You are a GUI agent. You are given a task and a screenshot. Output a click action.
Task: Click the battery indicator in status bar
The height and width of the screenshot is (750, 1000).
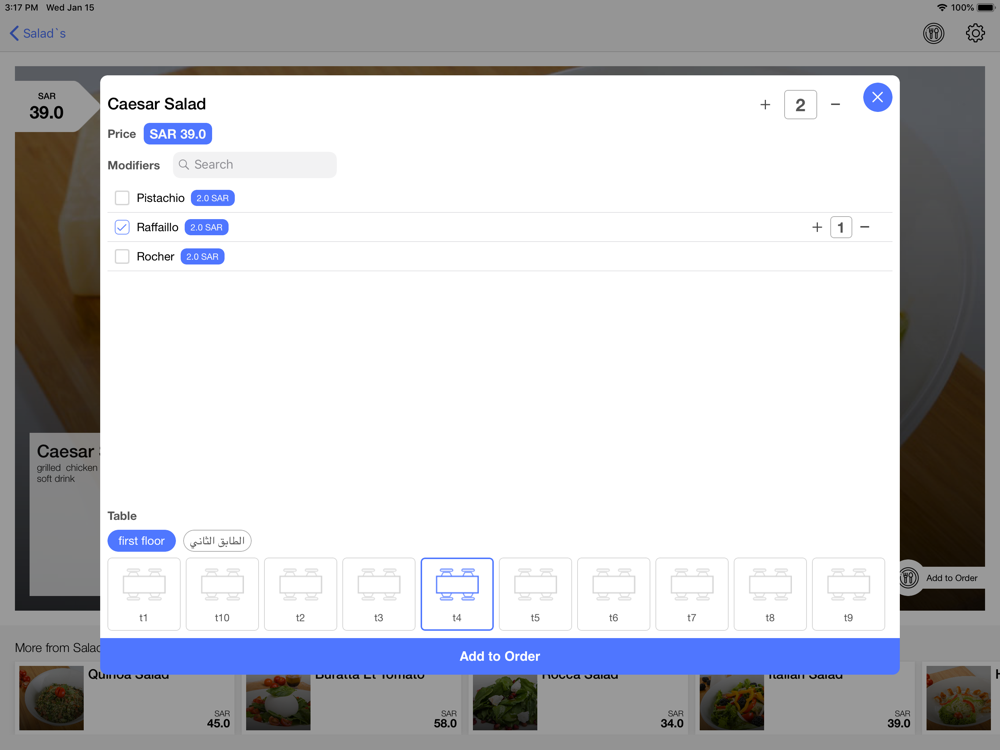click(x=986, y=8)
